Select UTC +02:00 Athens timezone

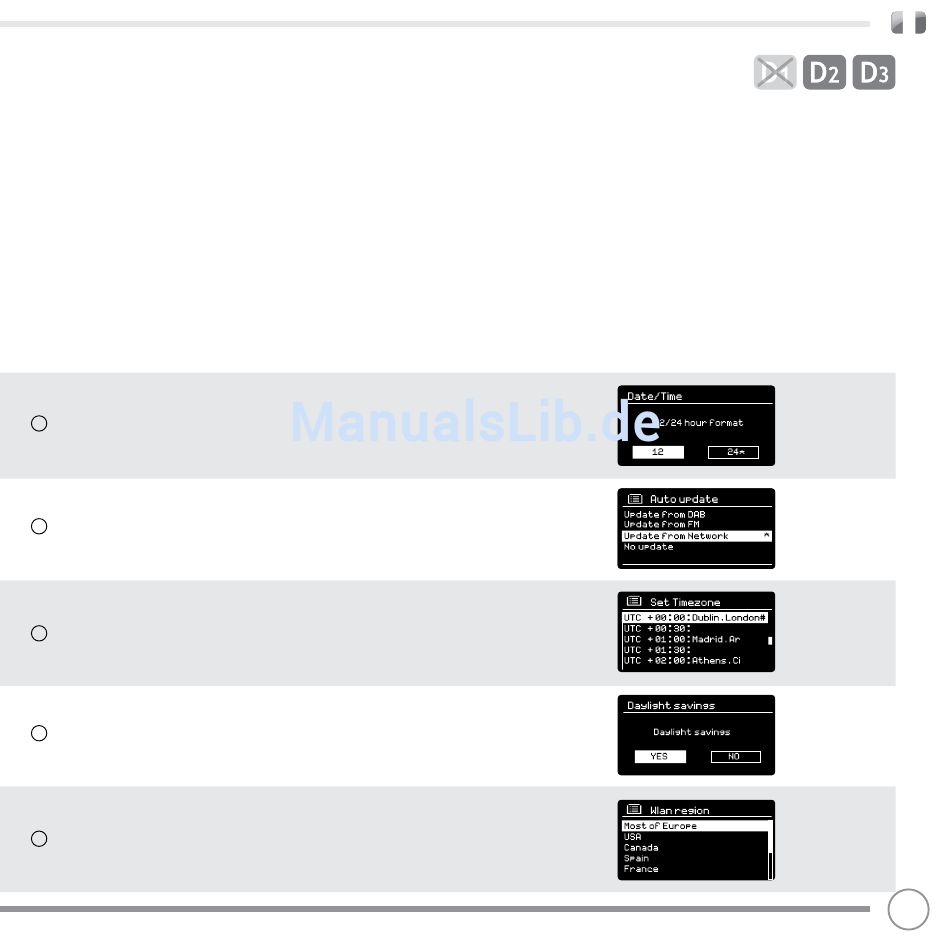[682, 660]
